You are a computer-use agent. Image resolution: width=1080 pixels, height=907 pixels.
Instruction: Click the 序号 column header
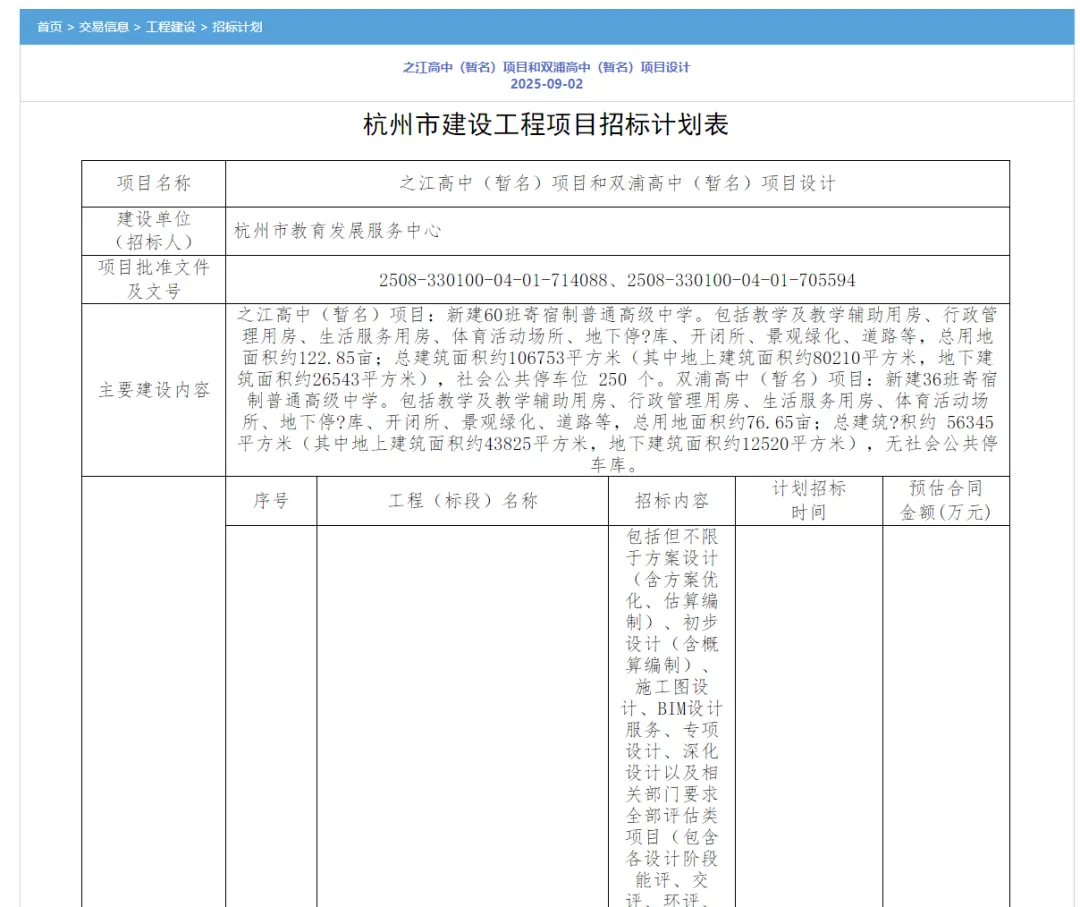click(271, 501)
